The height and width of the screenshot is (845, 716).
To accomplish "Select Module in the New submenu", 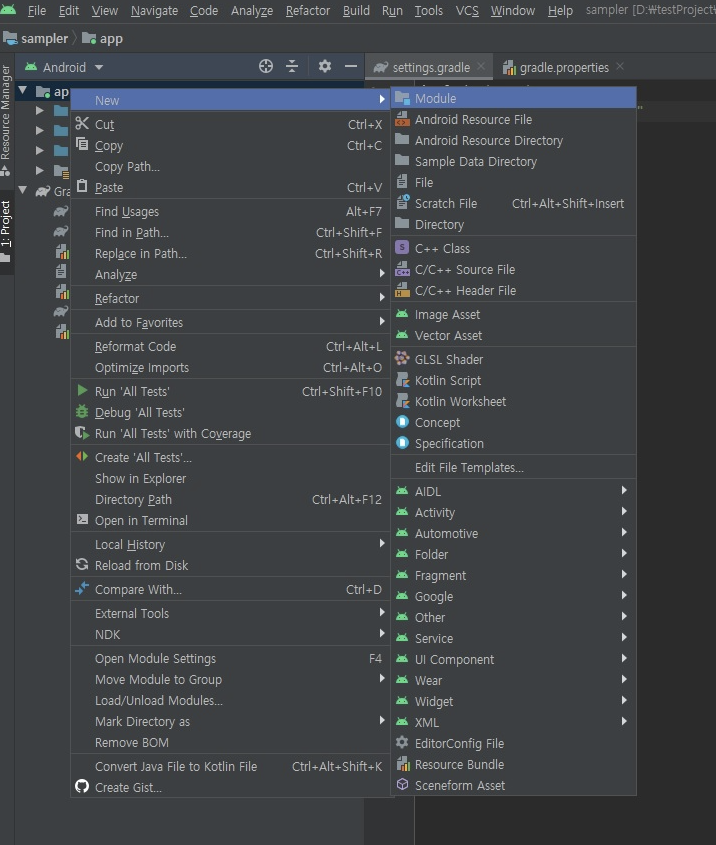I will 513,98.
